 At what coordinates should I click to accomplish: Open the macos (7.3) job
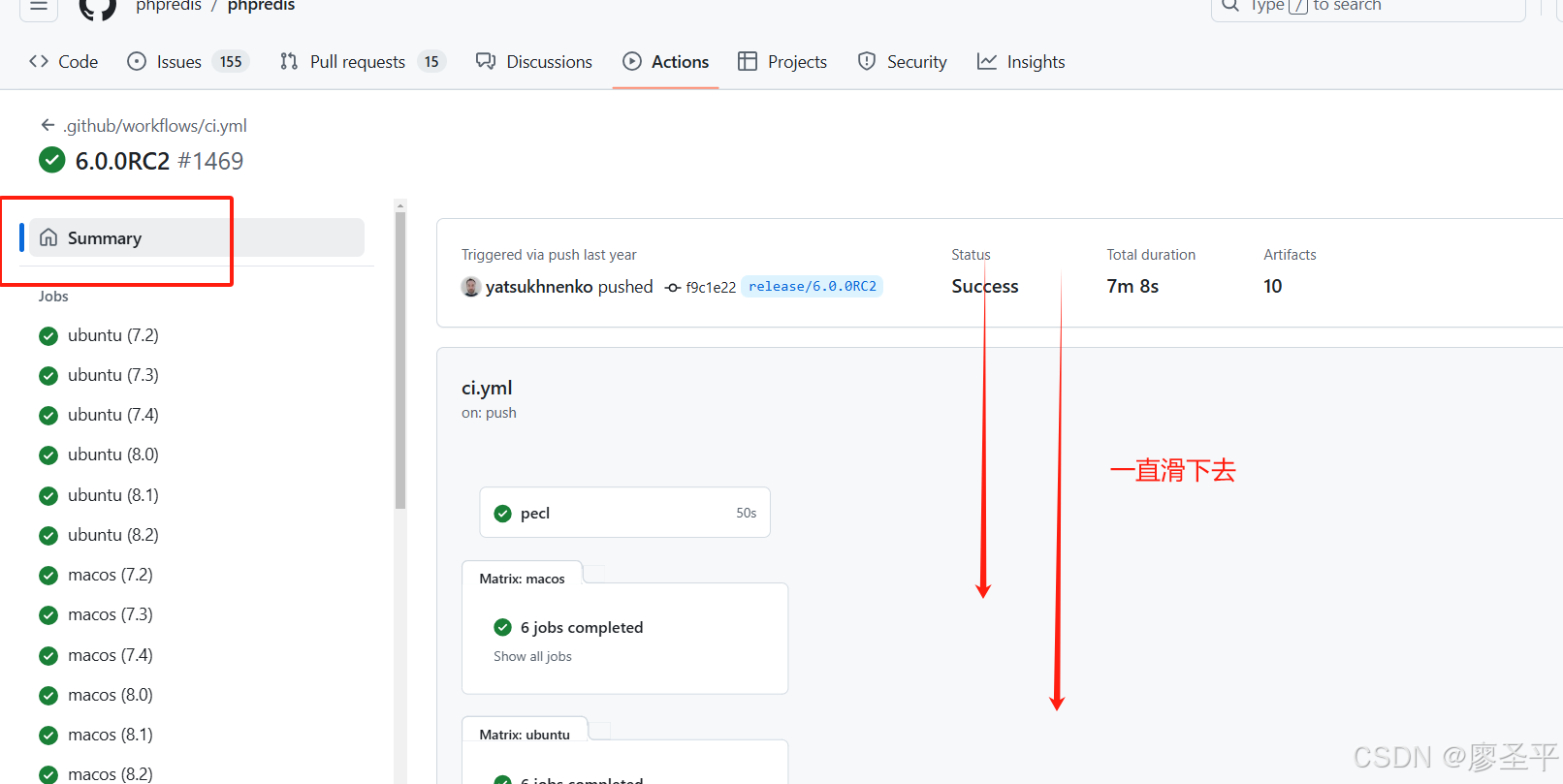[110, 614]
